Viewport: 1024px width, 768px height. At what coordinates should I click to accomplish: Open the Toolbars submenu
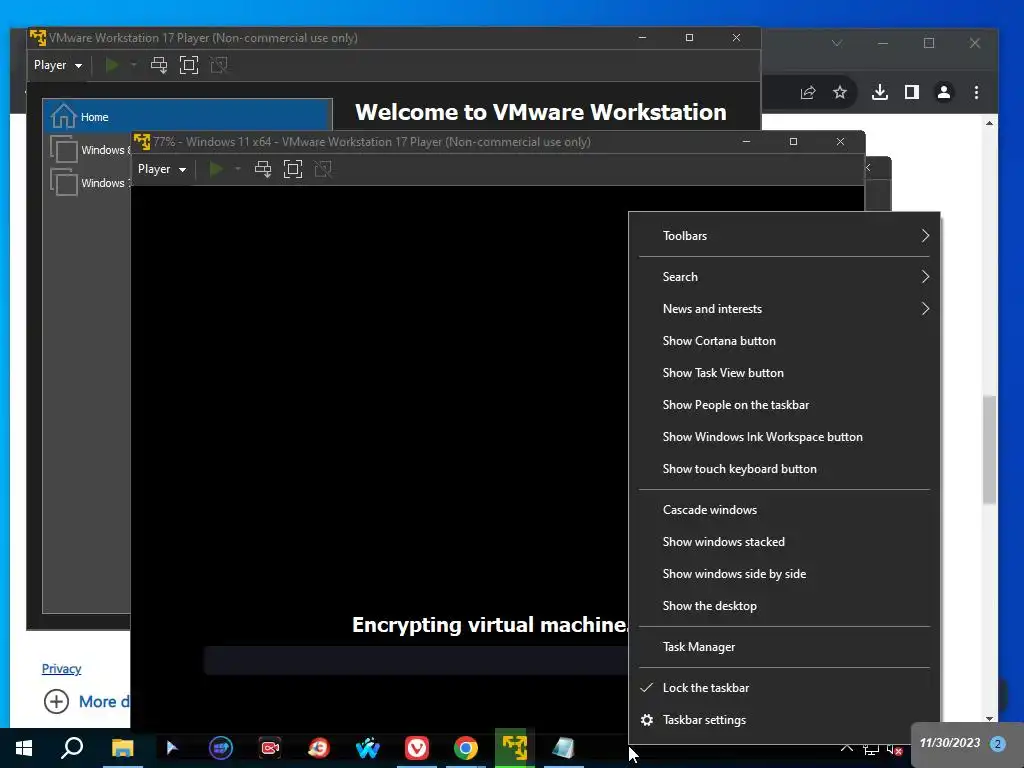point(784,236)
